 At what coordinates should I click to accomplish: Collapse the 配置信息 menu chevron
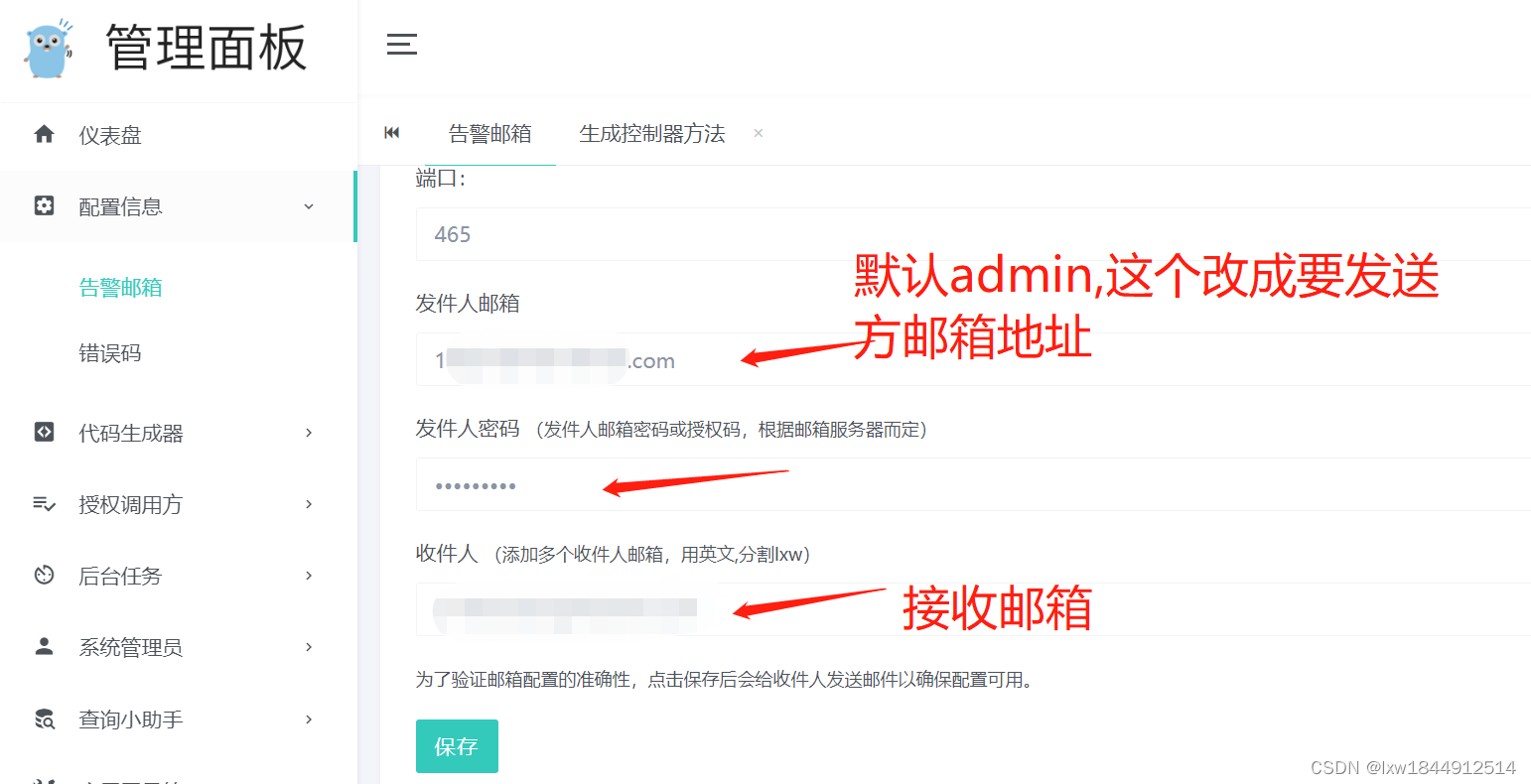click(x=309, y=206)
